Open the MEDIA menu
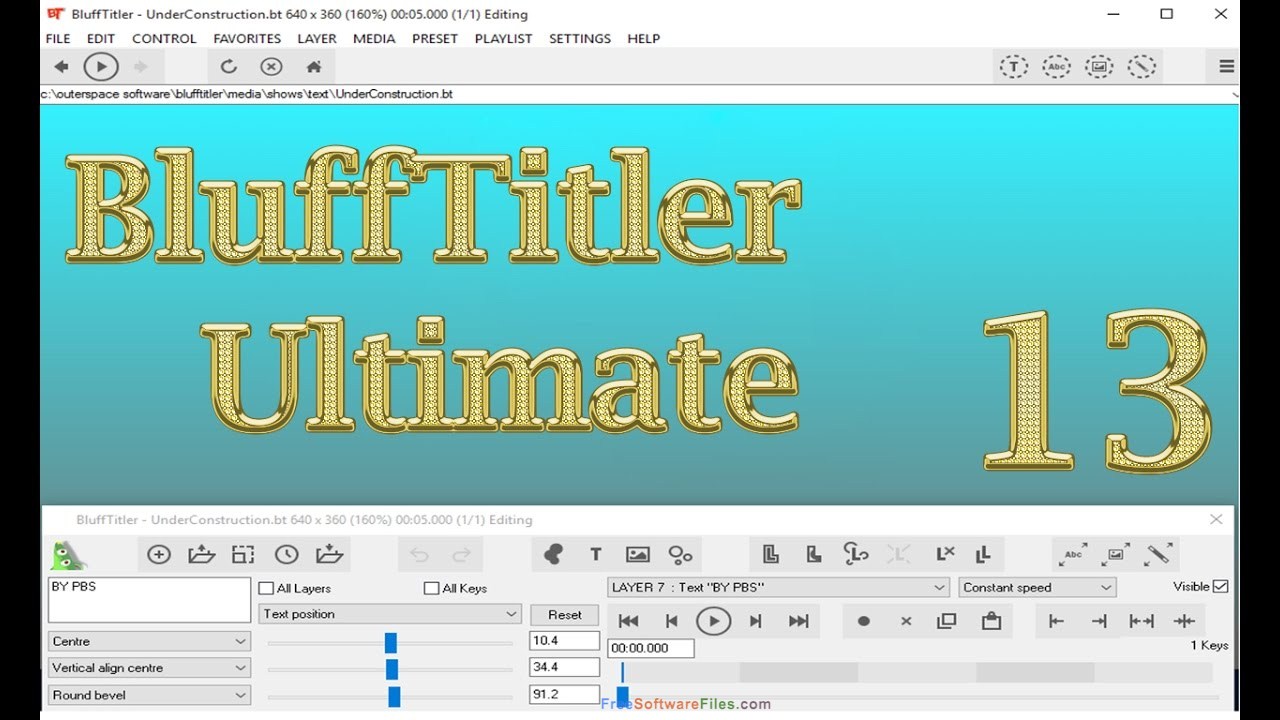 [x=374, y=38]
